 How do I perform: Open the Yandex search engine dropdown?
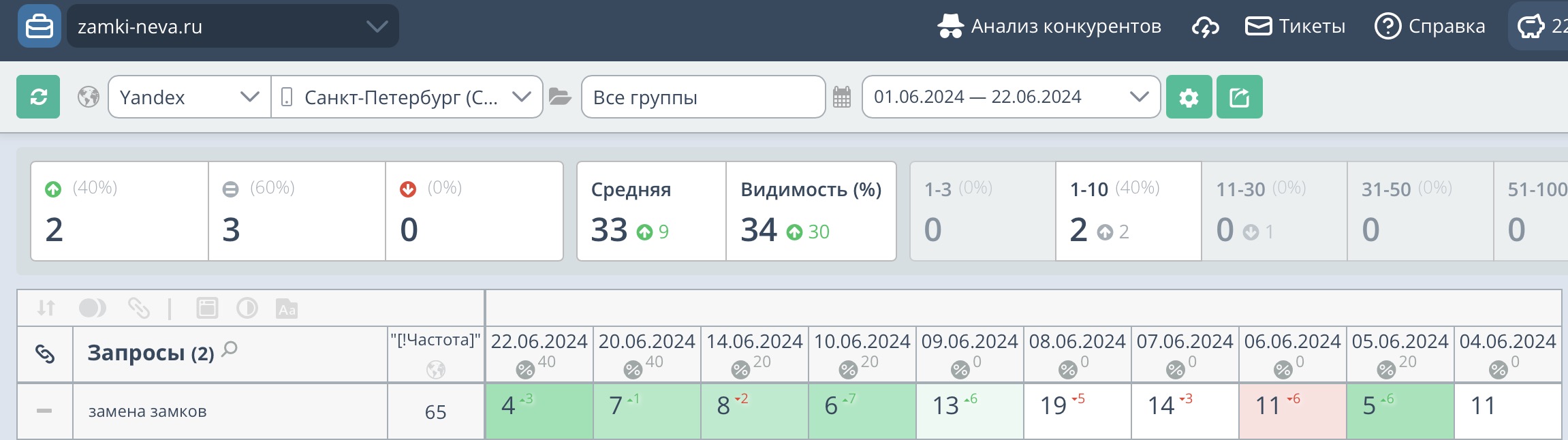tap(189, 97)
